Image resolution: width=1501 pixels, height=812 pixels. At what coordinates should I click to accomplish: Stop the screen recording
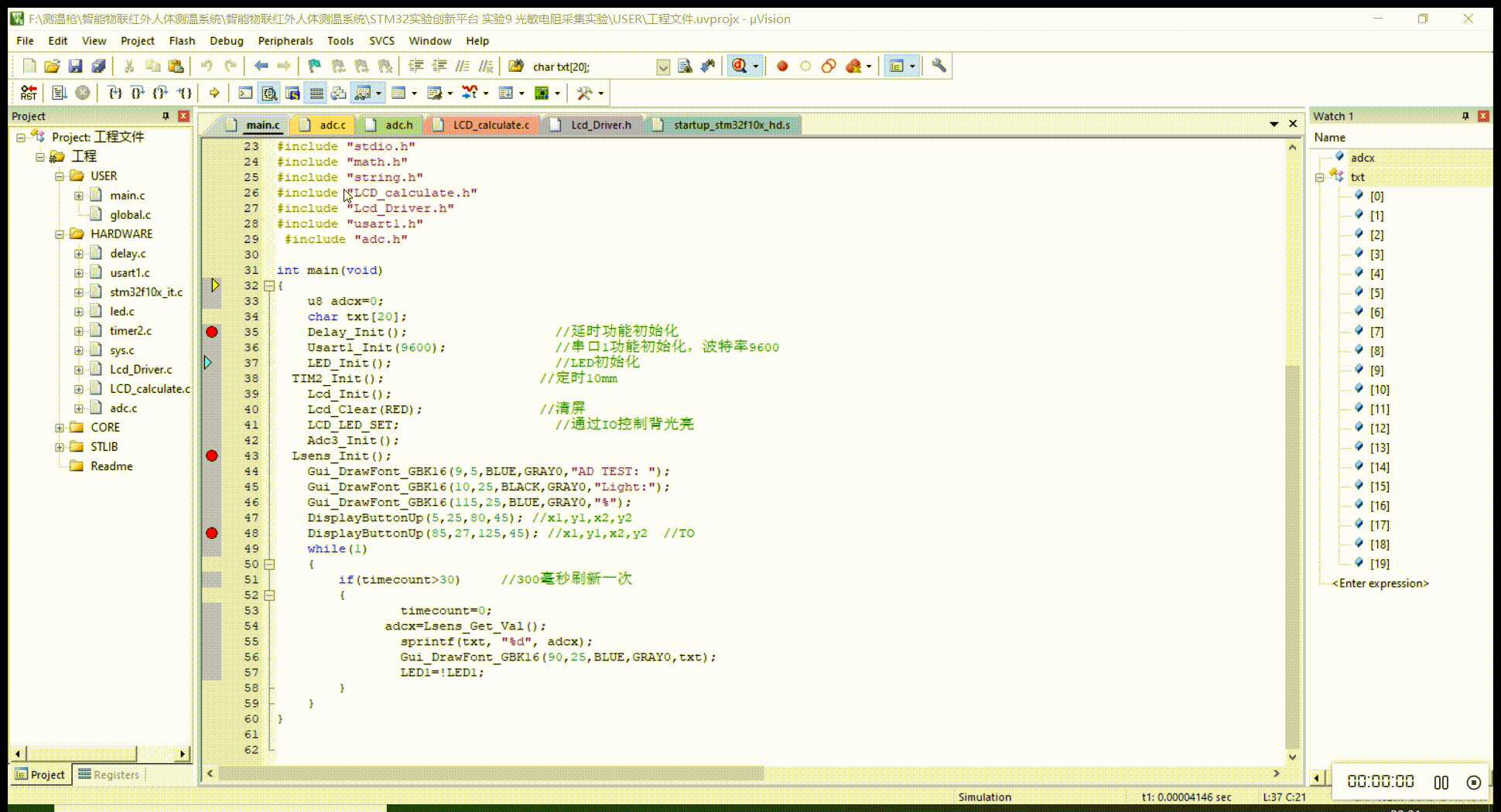click(x=1474, y=782)
